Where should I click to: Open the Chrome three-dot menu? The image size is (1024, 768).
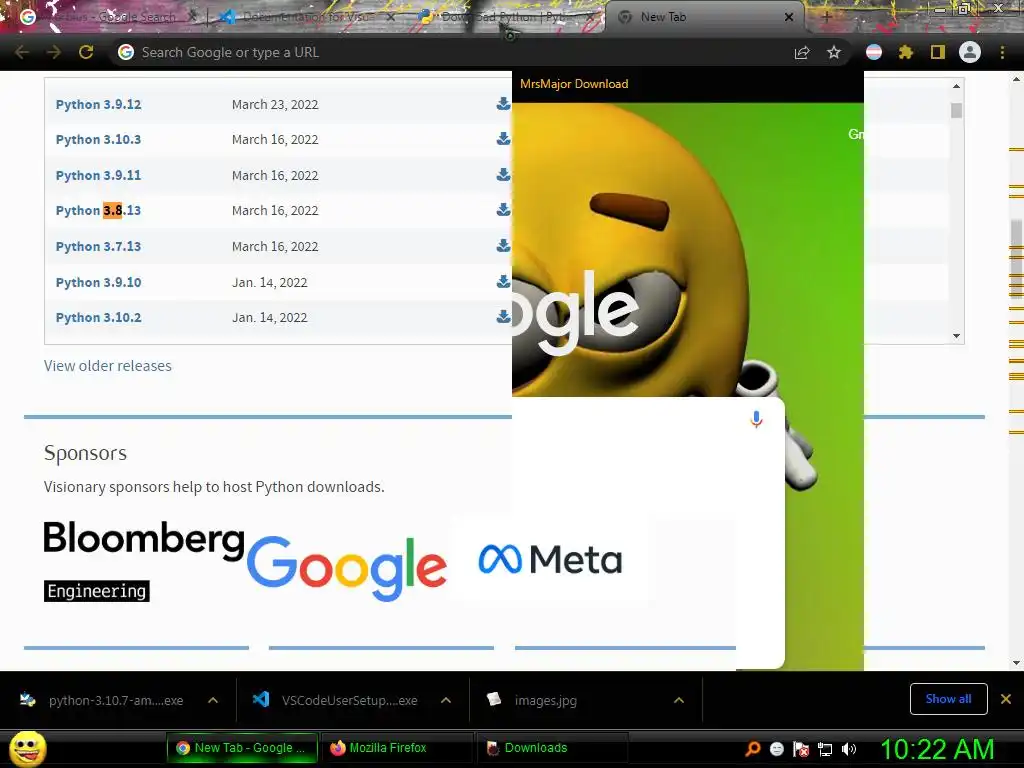[x=1002, y=52]
